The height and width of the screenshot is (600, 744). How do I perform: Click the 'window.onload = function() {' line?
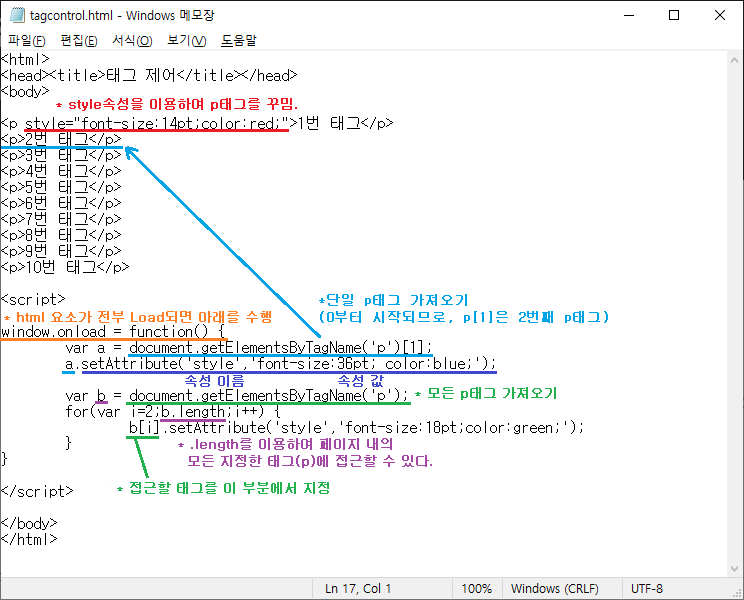[113, 332]
